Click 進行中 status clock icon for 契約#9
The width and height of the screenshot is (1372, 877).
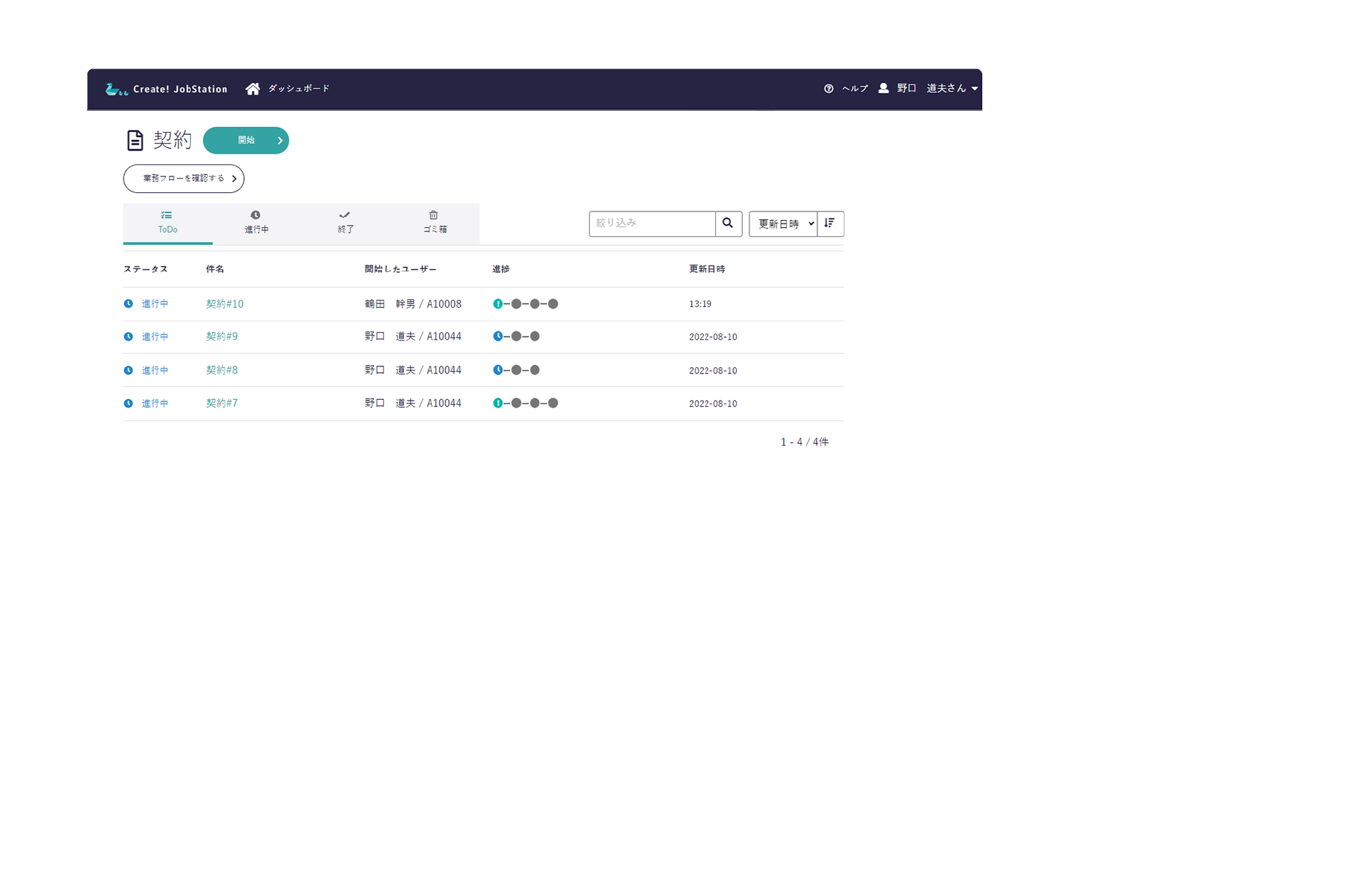(128, 336)
